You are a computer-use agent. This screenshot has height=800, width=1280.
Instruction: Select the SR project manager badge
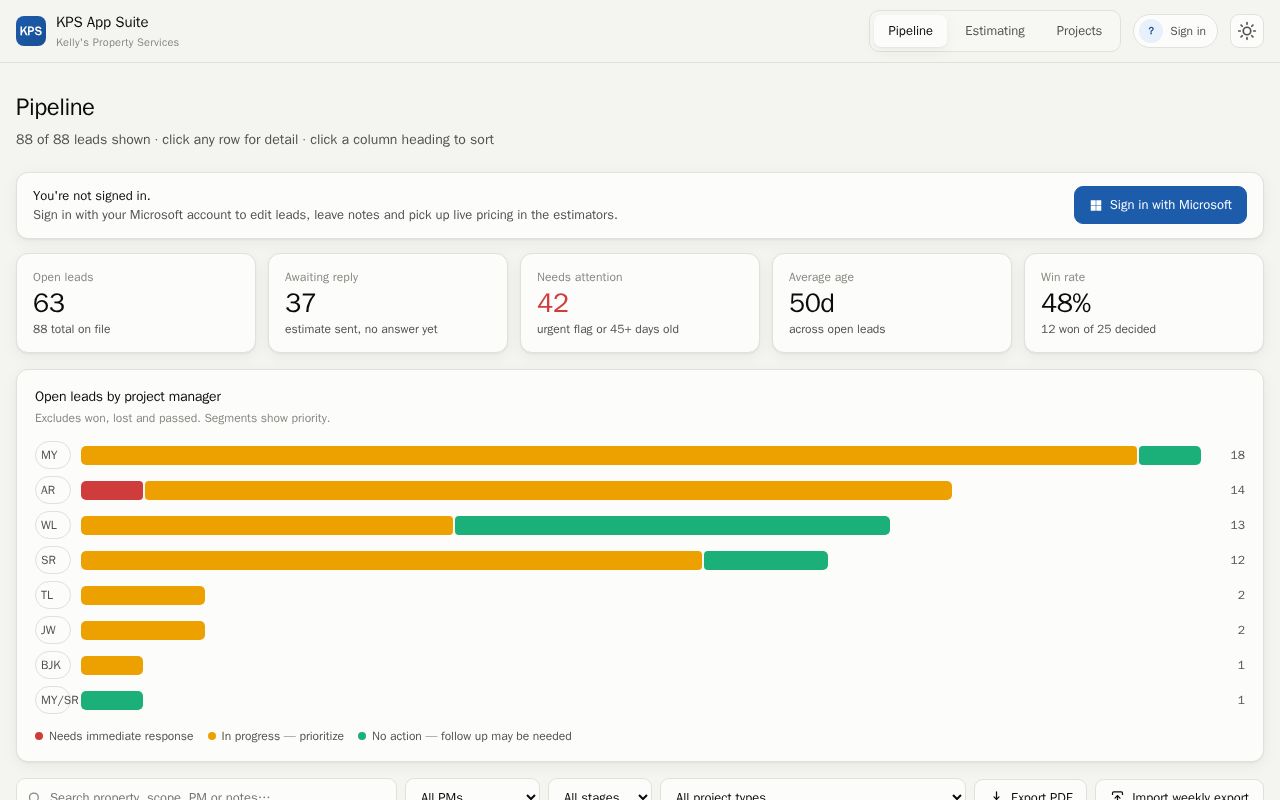53,560
